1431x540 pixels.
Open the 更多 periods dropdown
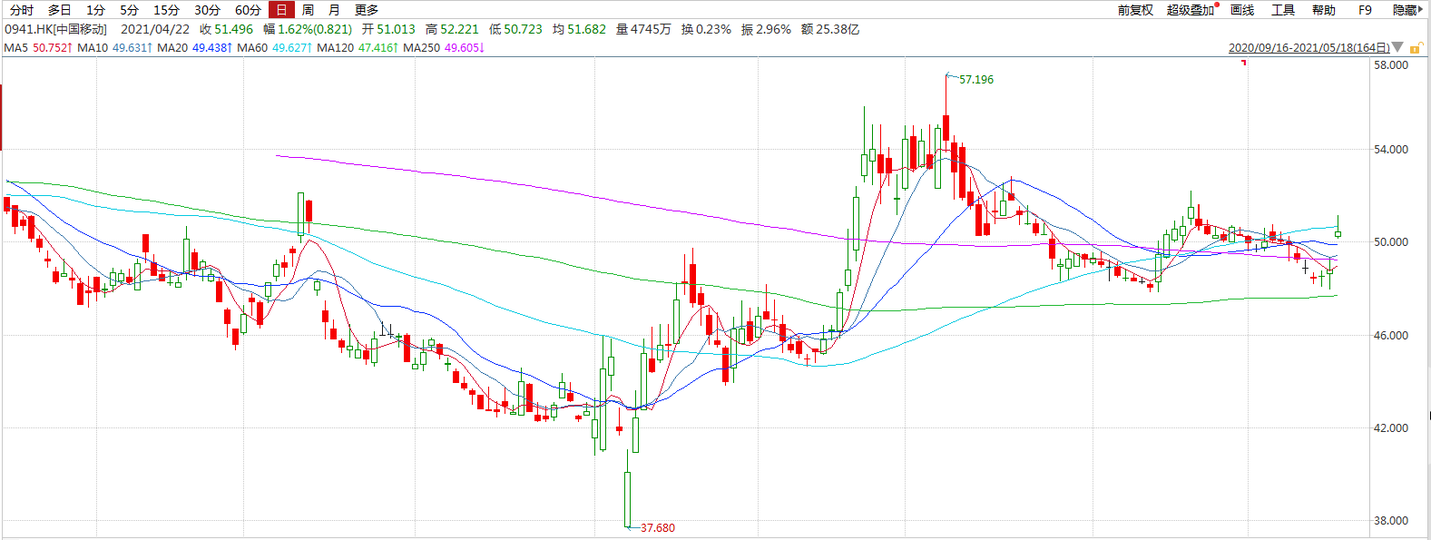366,10
